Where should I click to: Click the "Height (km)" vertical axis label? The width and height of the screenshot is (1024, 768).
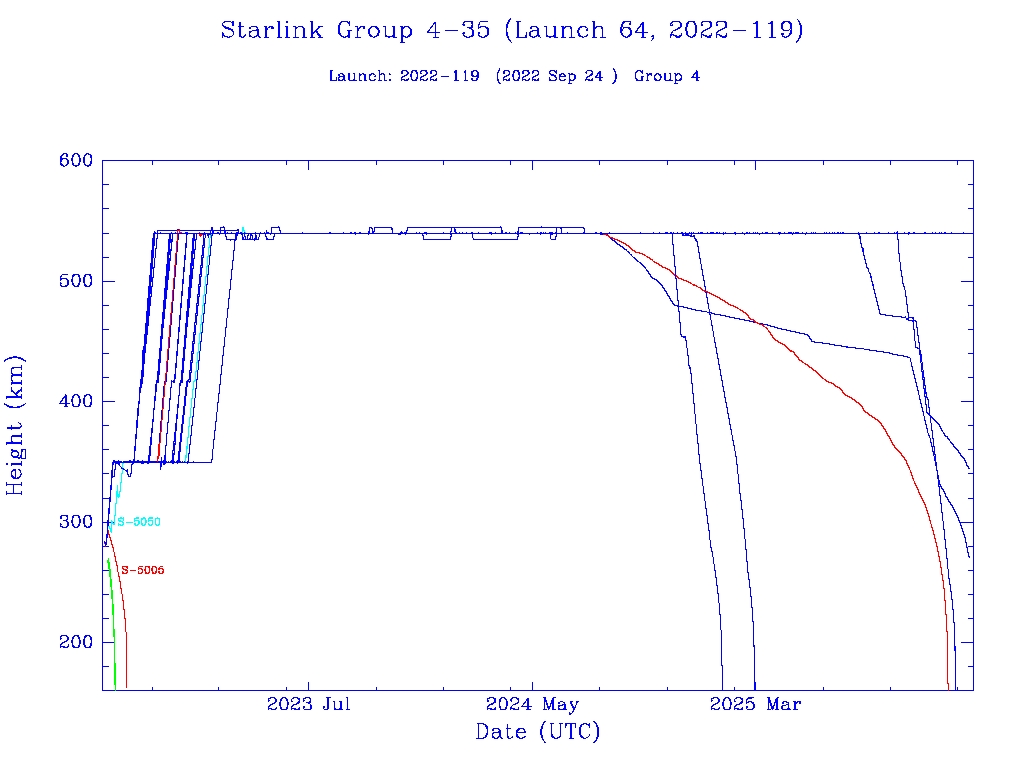pos(16,425)
